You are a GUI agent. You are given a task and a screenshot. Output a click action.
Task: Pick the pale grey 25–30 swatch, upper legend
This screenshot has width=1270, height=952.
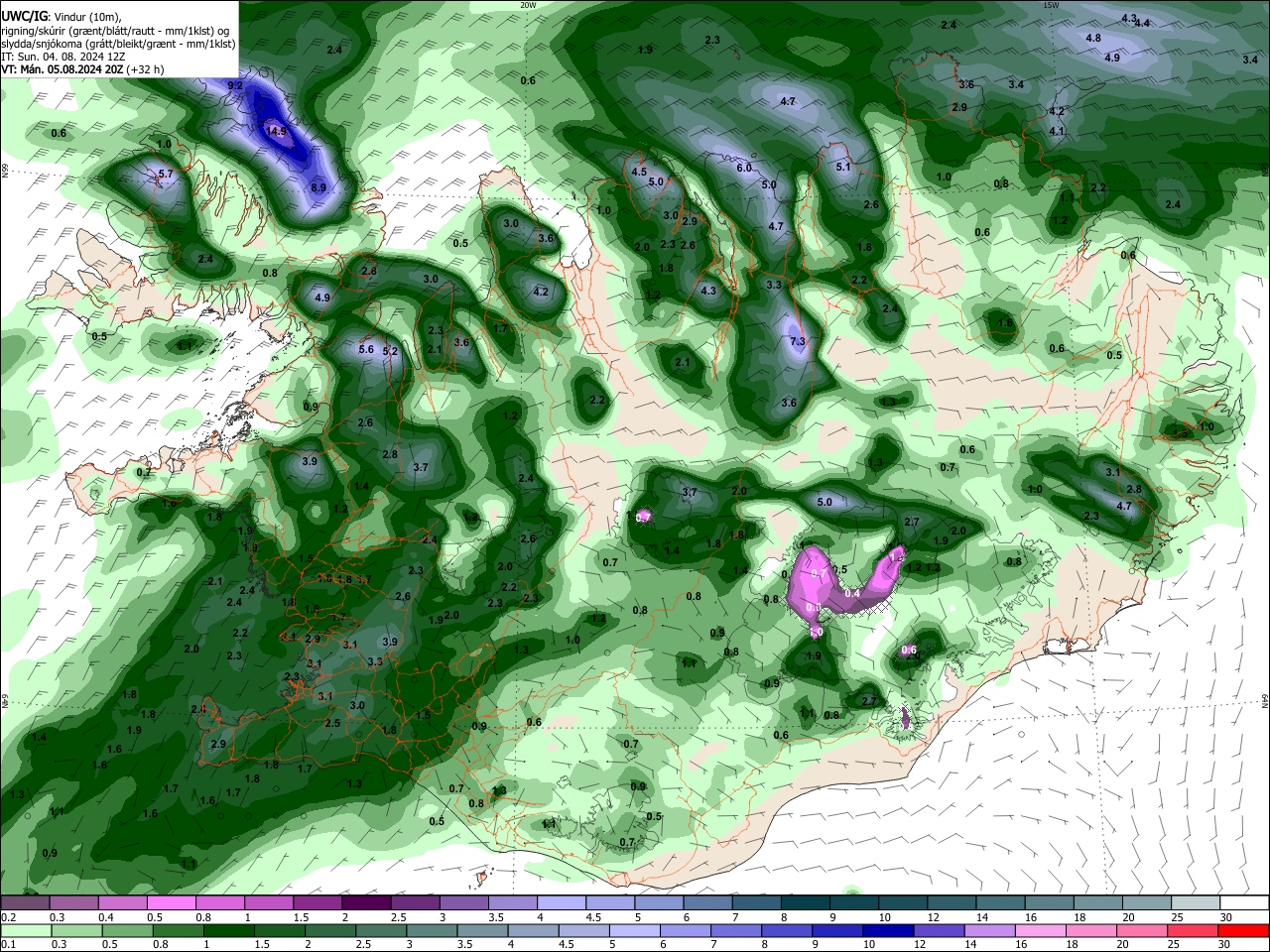1197,903
